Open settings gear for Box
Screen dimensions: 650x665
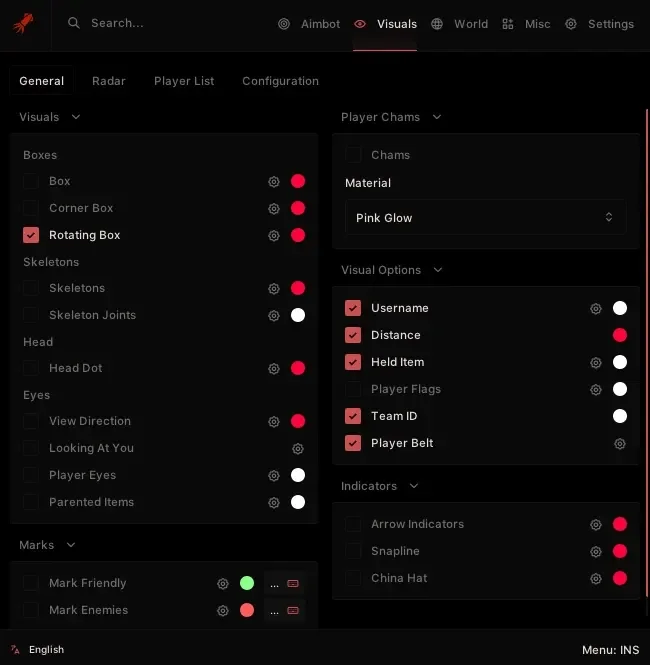(x=274, y=182)
